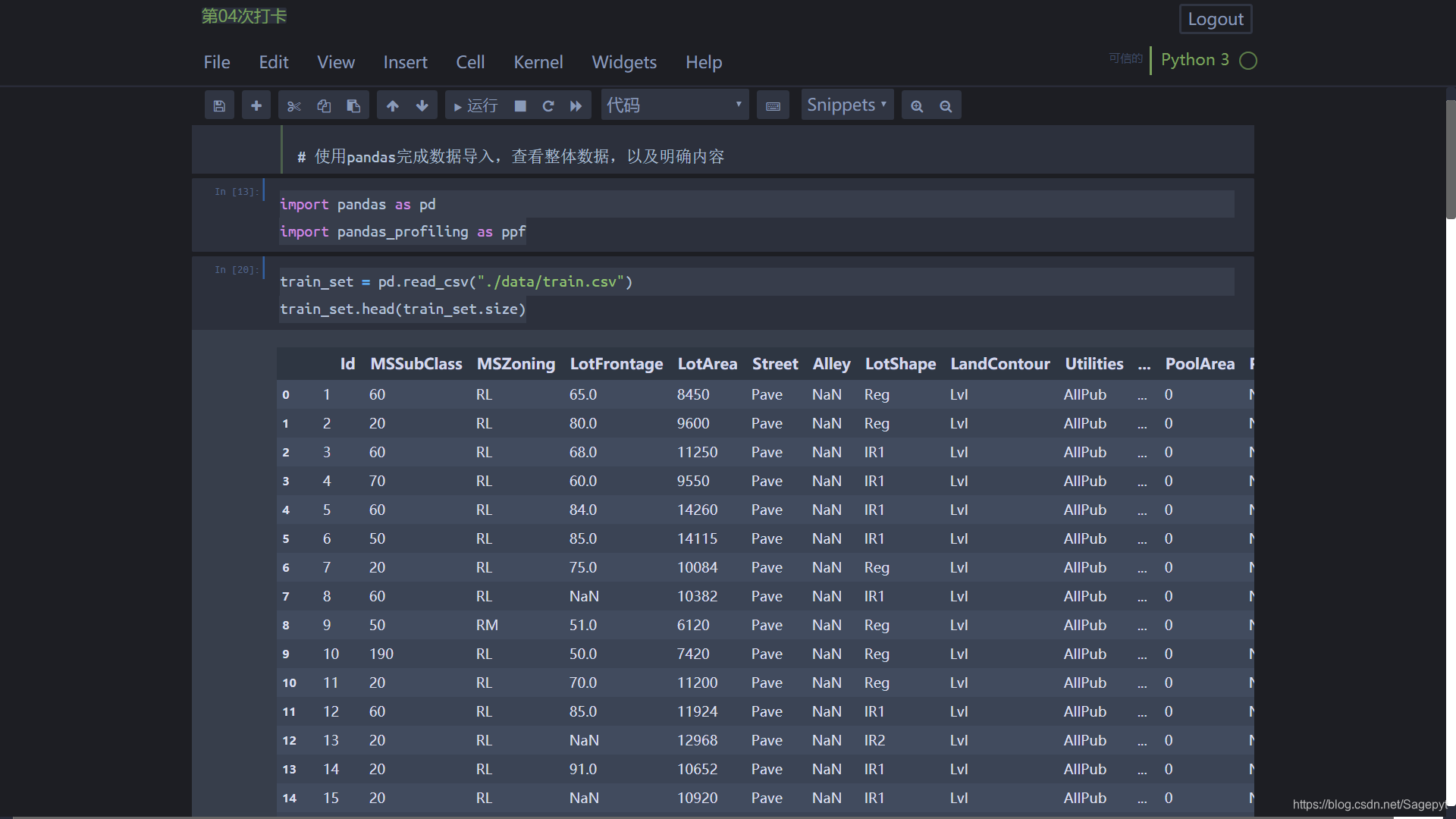
Task: Click the In [20] cell prompt
Action: pos(236,270)
